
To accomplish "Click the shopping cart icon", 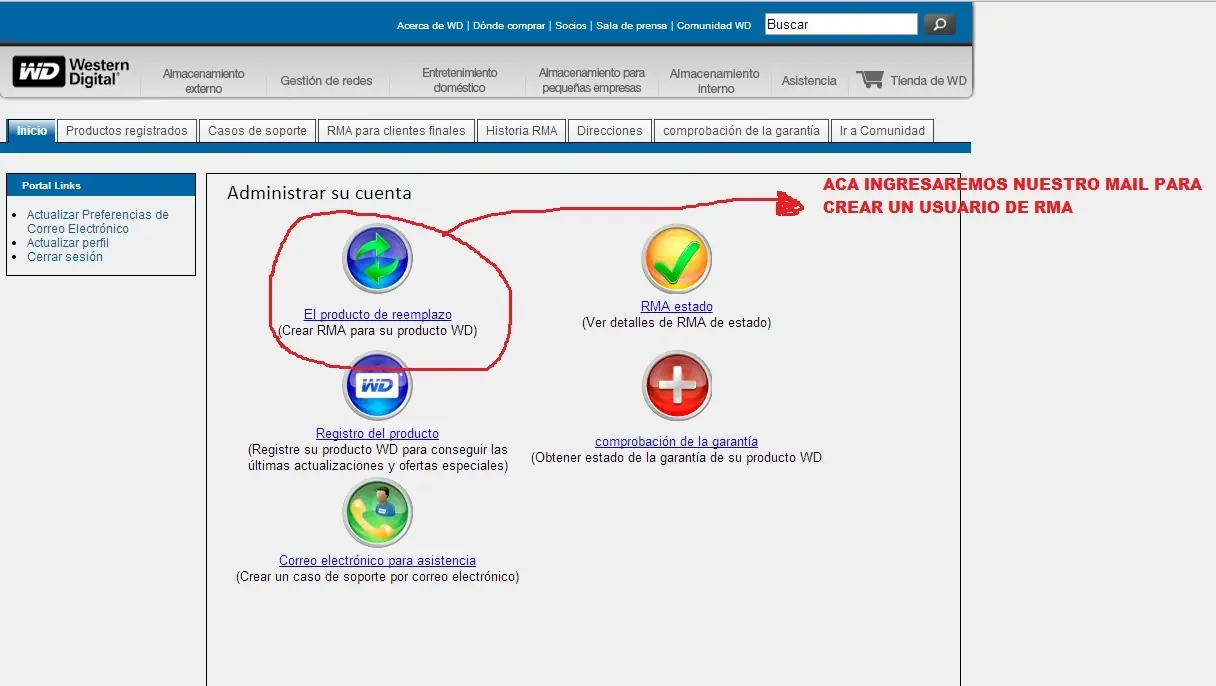I will [x=870, y=79].
